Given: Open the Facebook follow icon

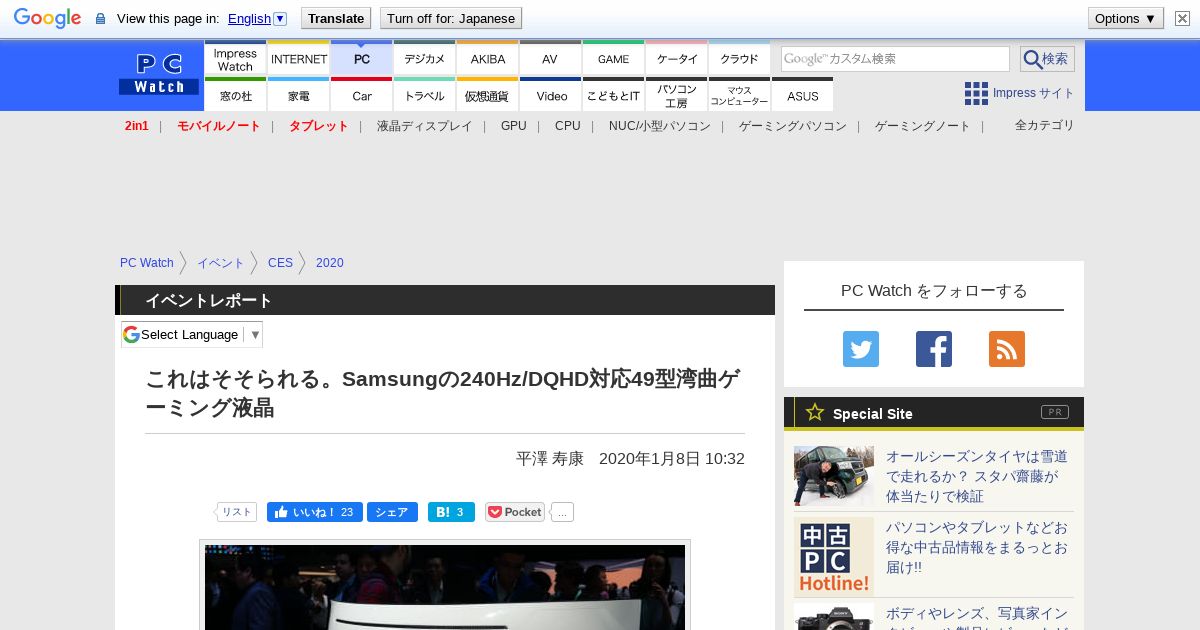Looking at the screenshot, I should click(934, 349).
